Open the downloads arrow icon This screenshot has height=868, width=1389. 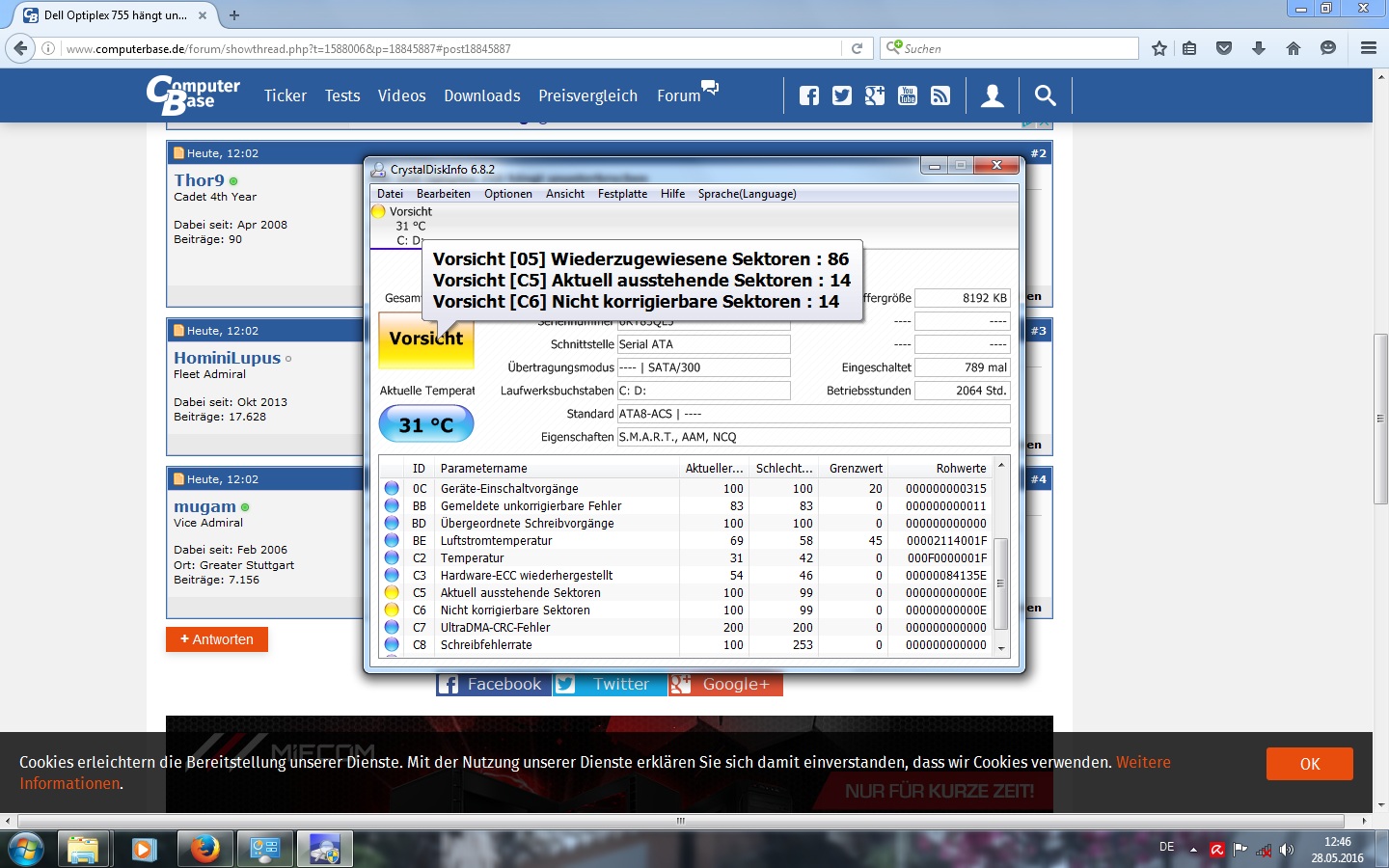pos(1259,48)
